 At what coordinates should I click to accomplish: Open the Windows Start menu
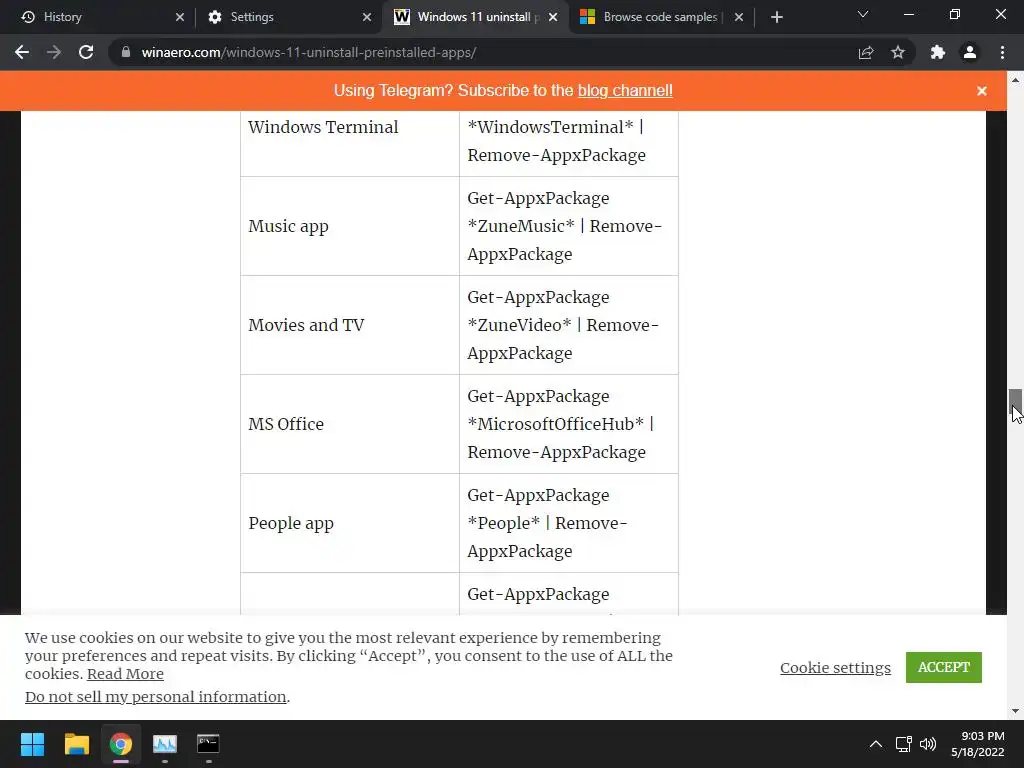[x=32, y=744]
